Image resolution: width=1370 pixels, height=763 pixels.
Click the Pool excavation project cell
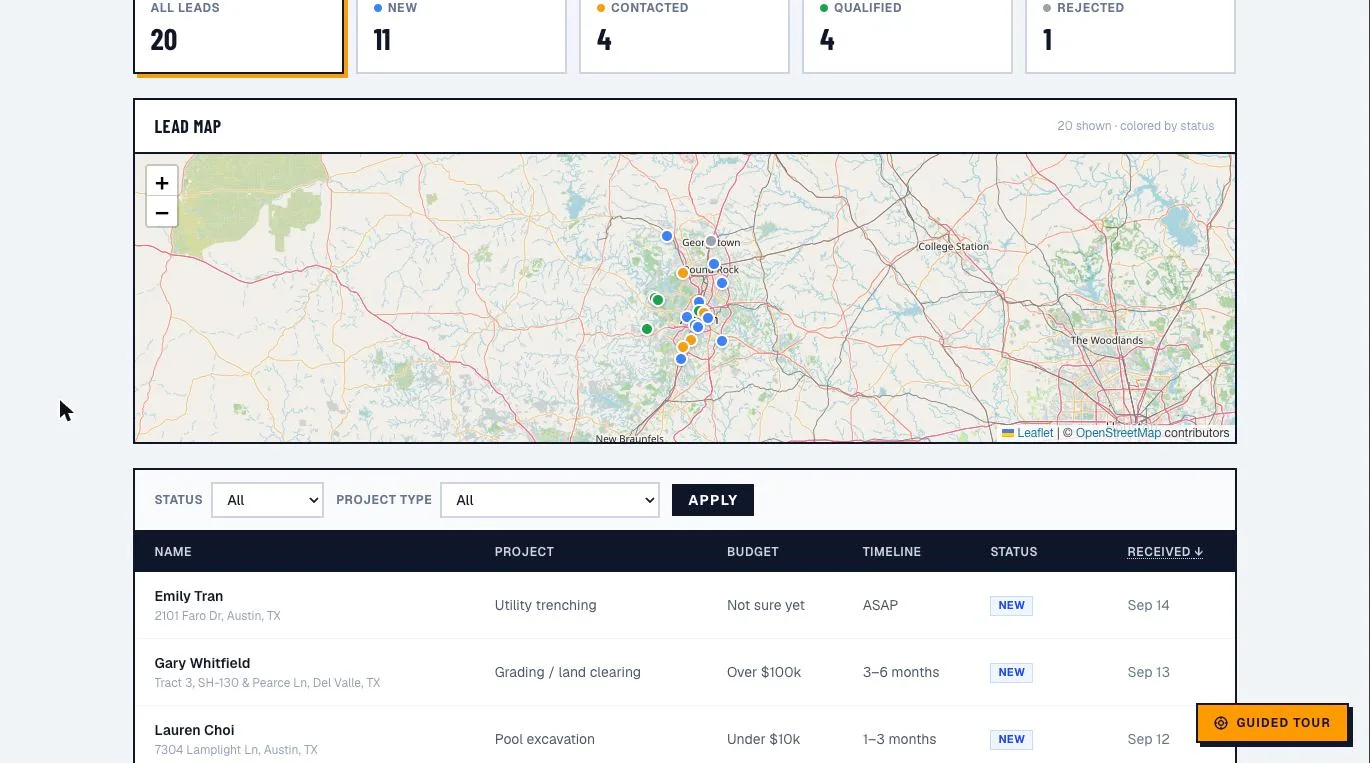coord(544,739)
